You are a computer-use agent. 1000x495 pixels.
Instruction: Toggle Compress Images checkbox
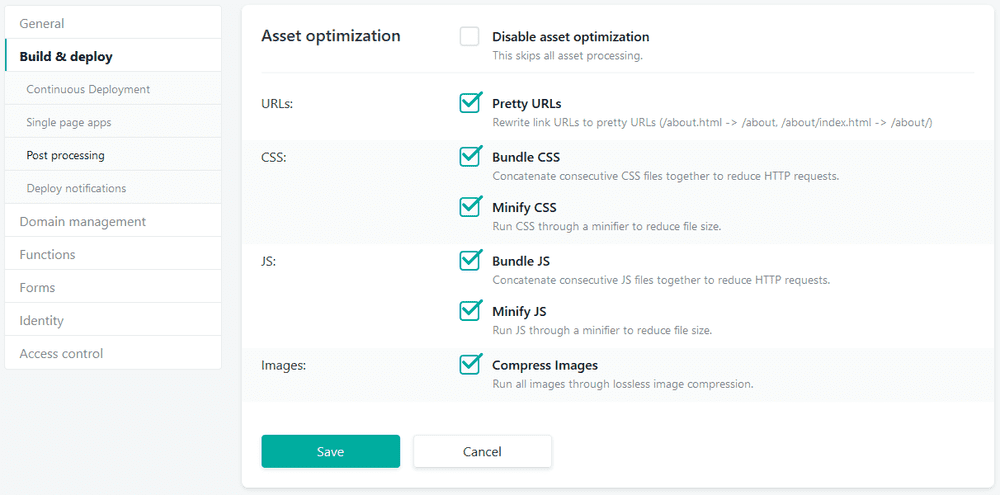coord(470,365)
